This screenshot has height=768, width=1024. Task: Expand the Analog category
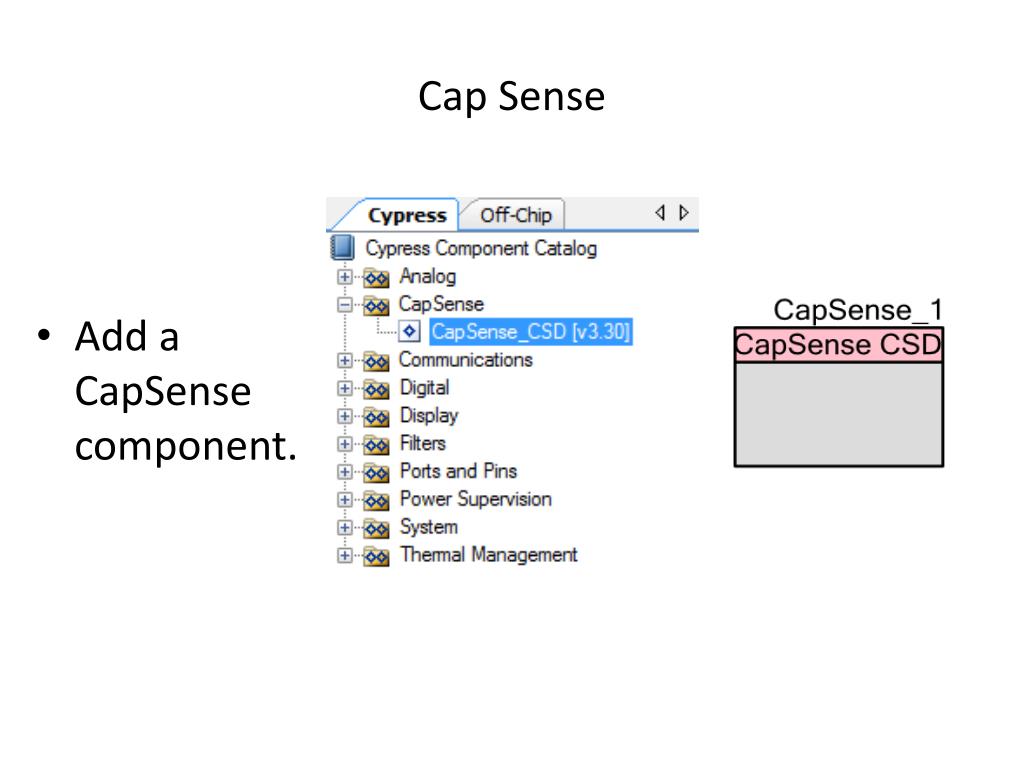344,277
